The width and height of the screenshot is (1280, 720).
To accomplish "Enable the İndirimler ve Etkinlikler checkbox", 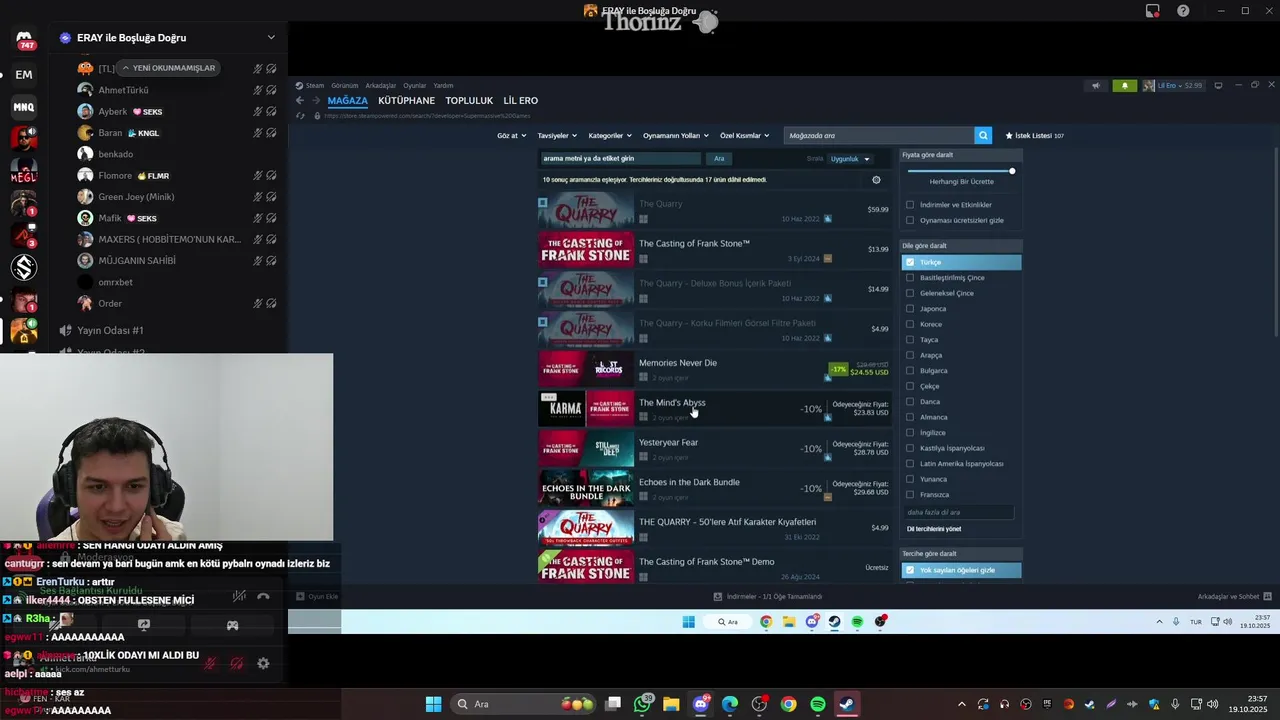I will tap(910, 205).
